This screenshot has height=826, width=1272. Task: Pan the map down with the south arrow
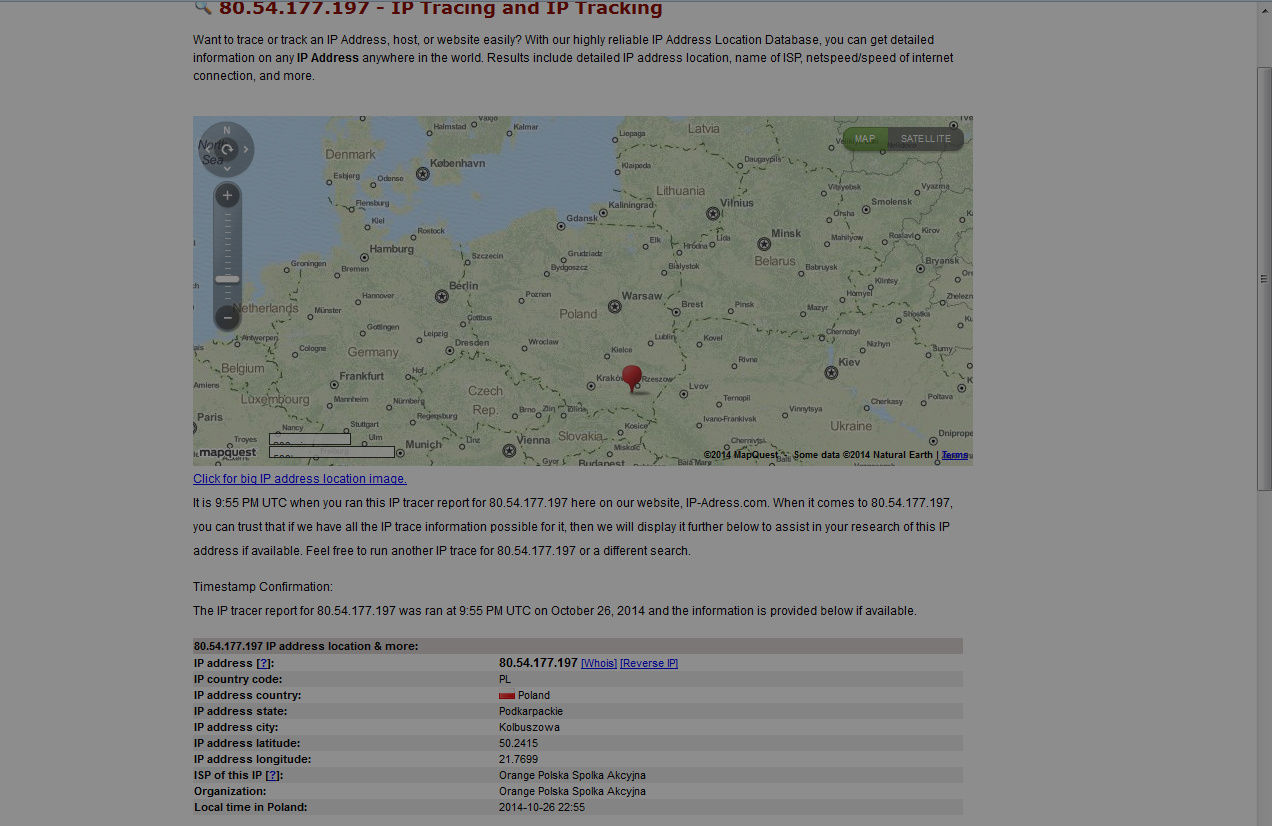click(x=226, y=169)
